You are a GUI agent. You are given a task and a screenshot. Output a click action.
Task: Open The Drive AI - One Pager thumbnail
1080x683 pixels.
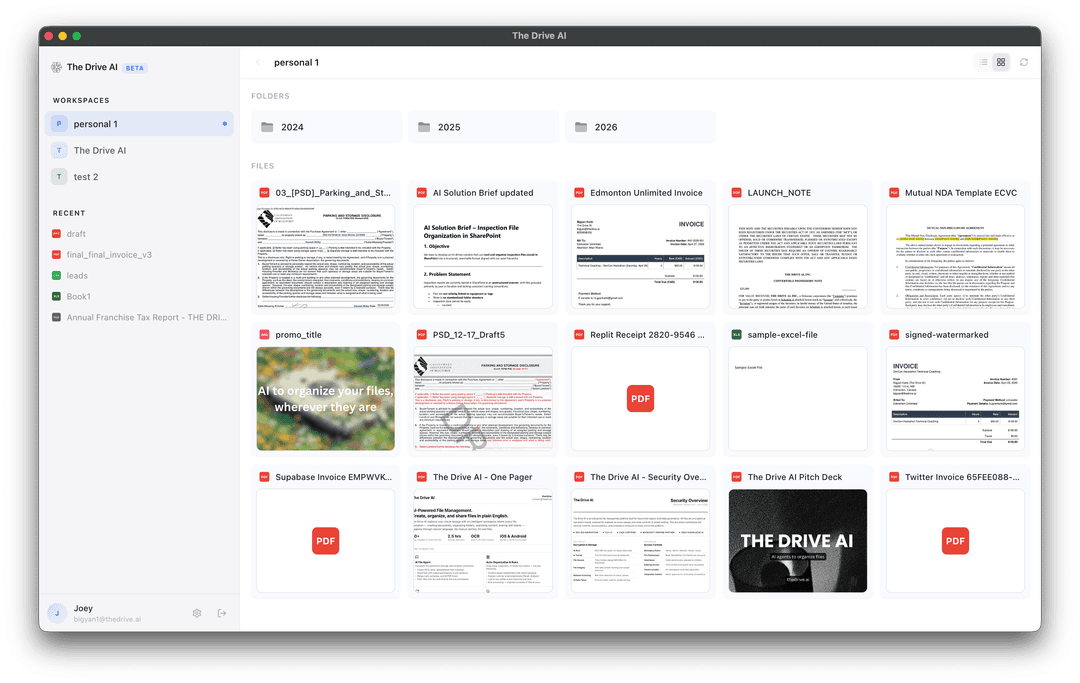(483, 541)
